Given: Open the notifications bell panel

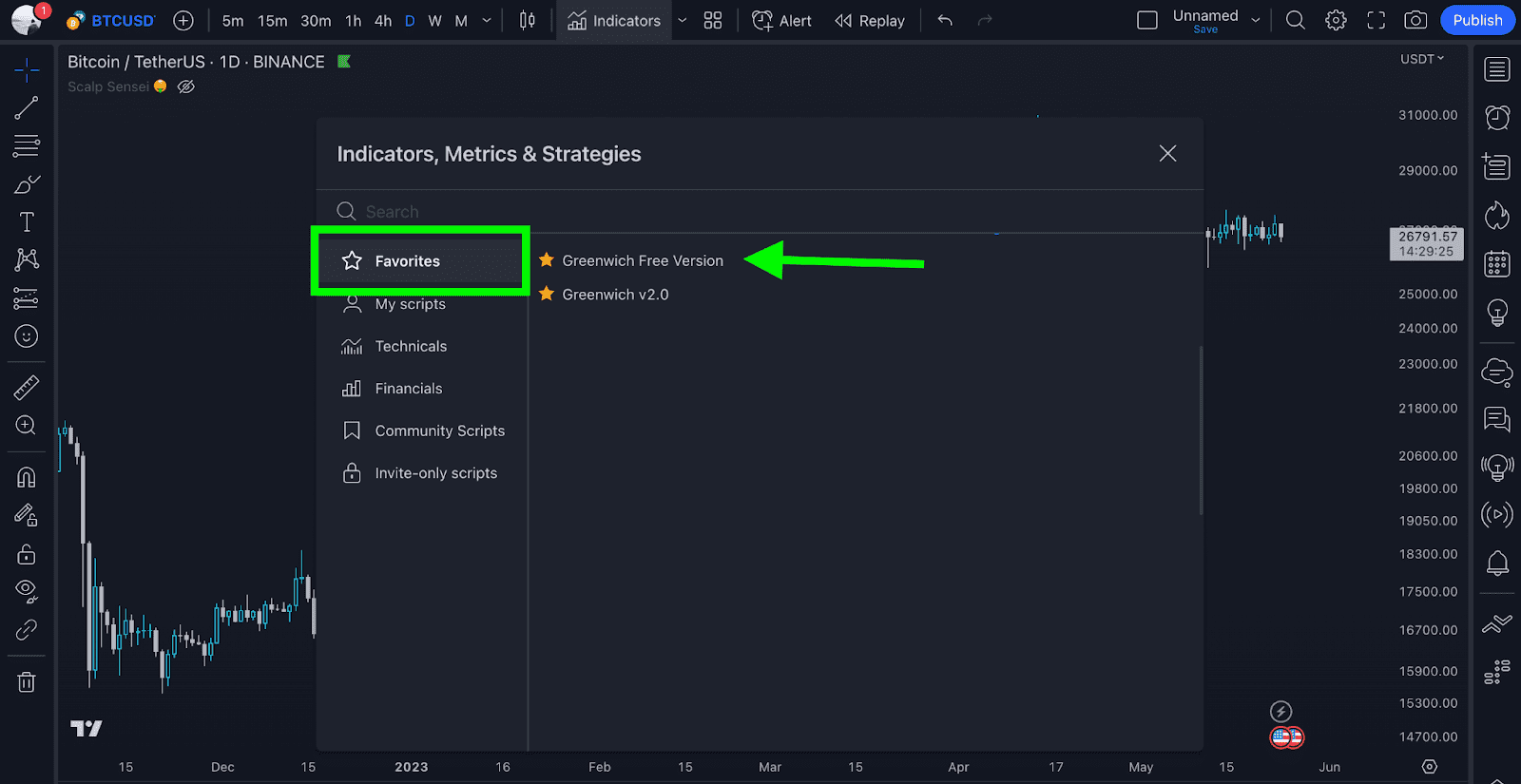Looking at the screenshot, I should pyautogui.click(x=1497, y=563).
